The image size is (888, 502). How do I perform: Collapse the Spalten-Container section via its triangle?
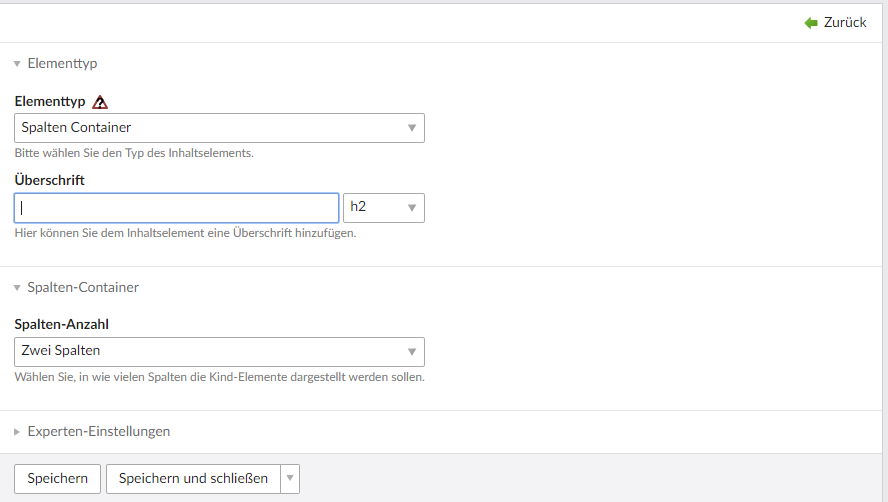(17, 288)
